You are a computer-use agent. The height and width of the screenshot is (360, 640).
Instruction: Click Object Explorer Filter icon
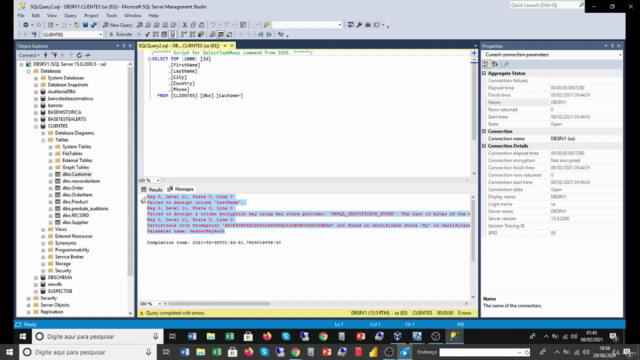tap(71, 55)
